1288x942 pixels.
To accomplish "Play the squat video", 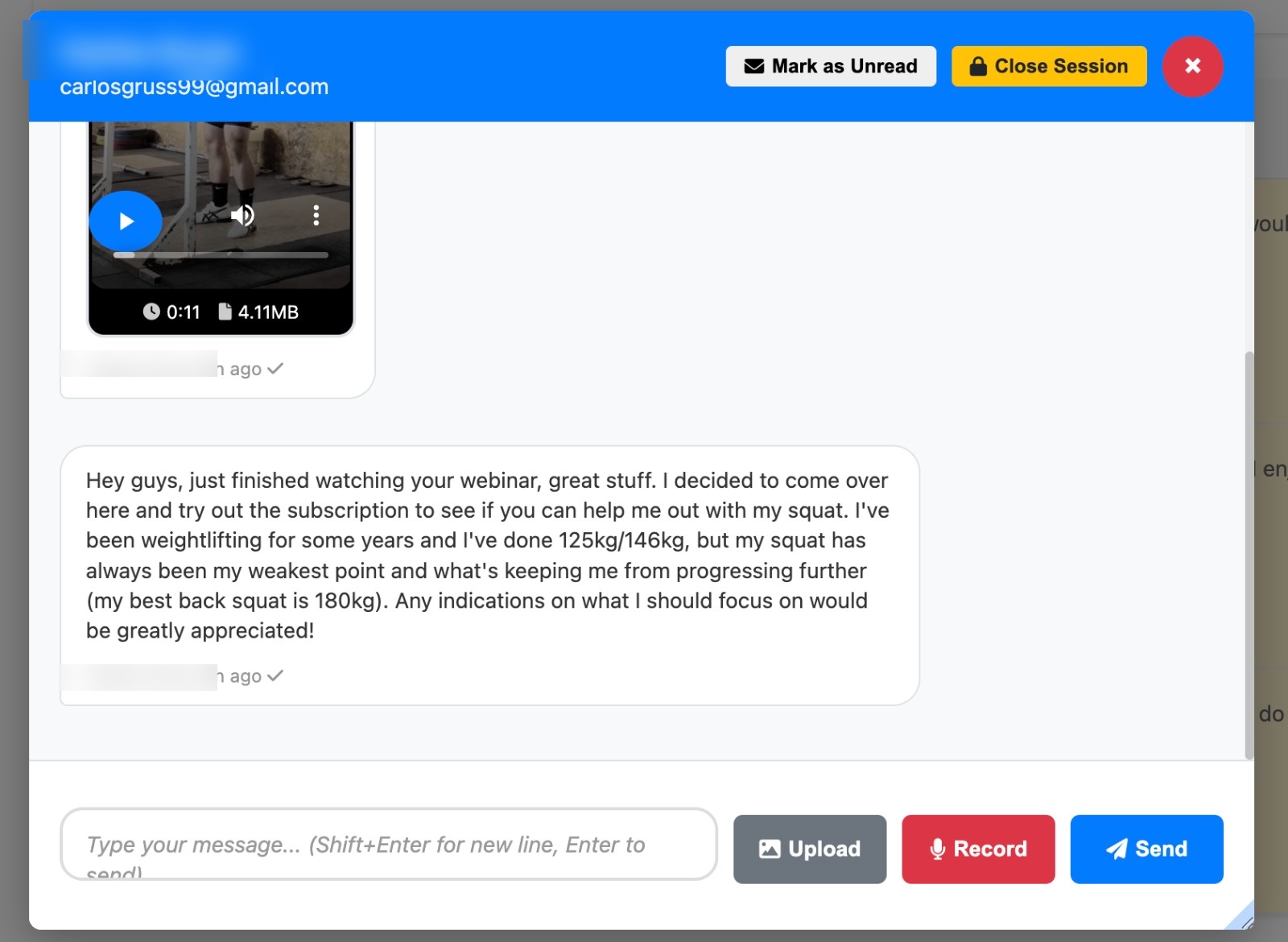I will click(x=126, y=221).
